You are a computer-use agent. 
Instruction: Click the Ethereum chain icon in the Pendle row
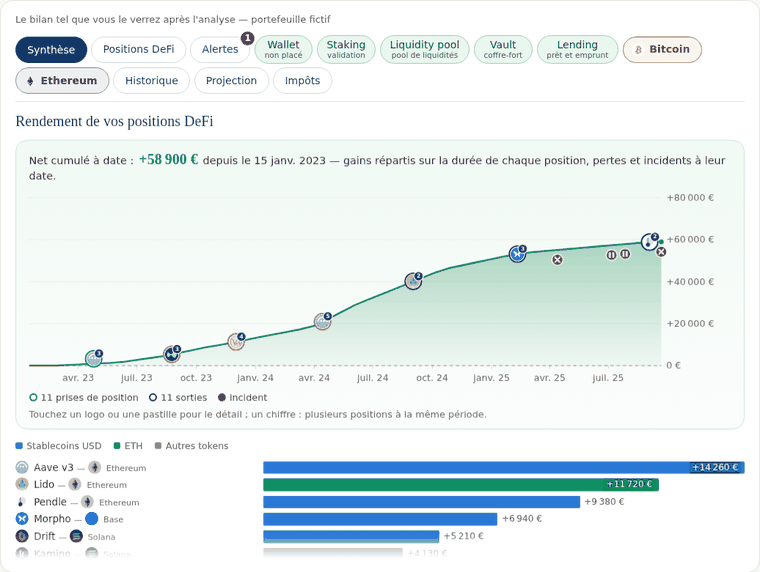click(87, 502)
